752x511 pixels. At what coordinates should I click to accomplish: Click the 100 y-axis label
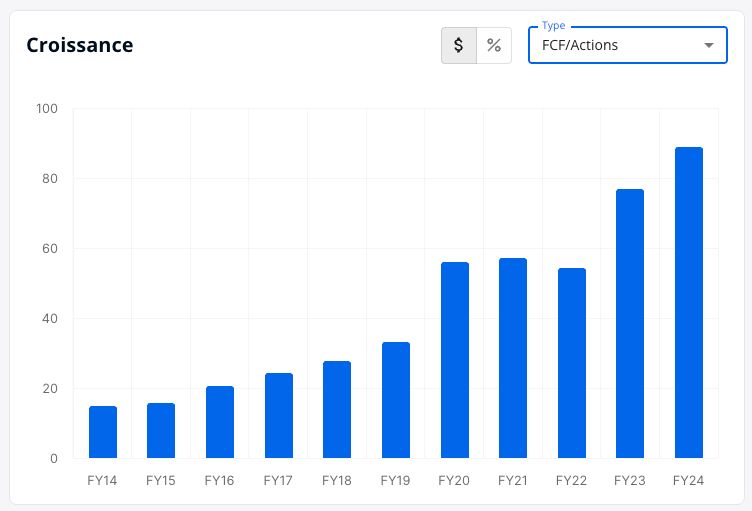coord(47,108)
